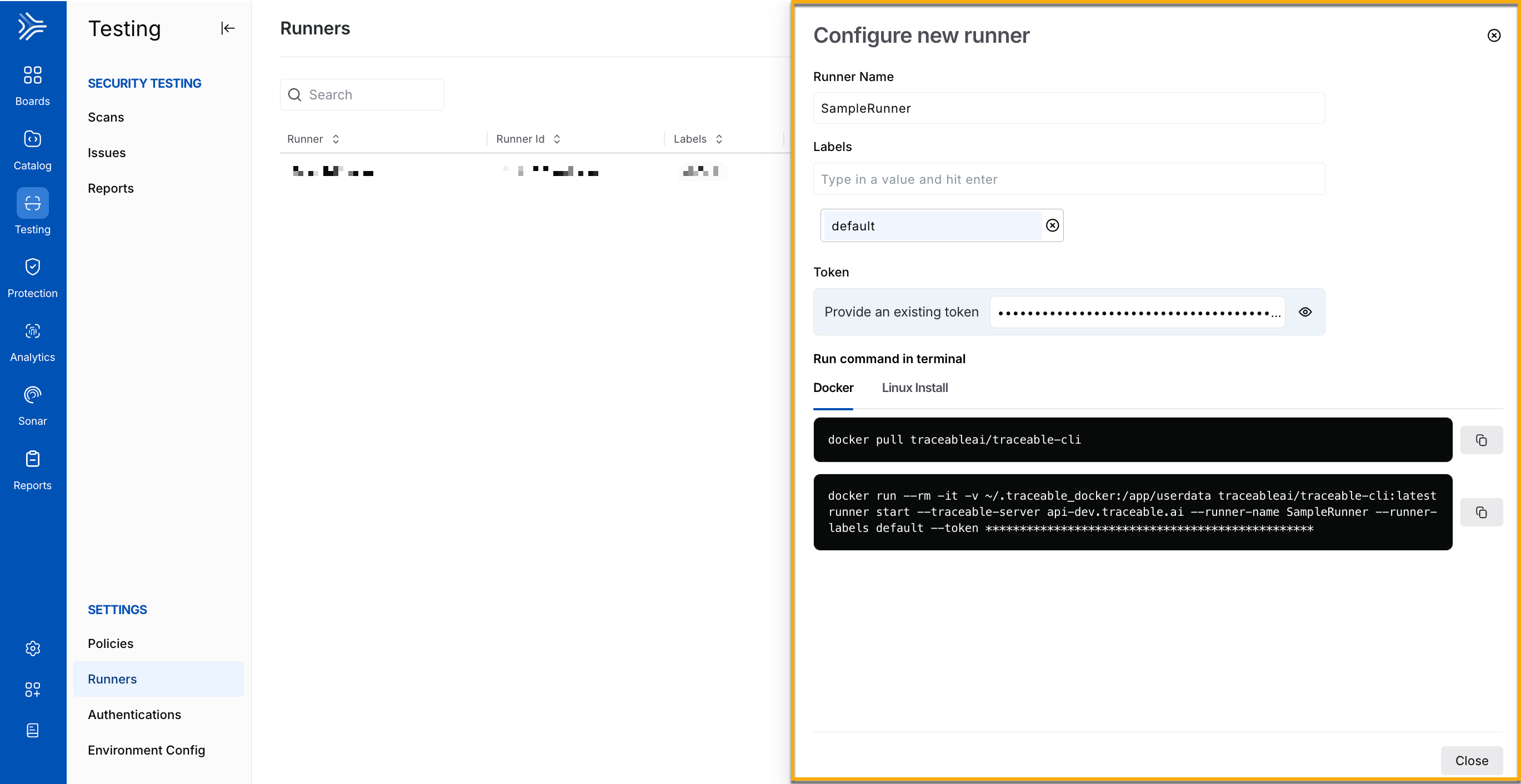This screenshot has height=784, width=1521.
Task: Open the Protection shield icon
Action: tap(32, 267)
